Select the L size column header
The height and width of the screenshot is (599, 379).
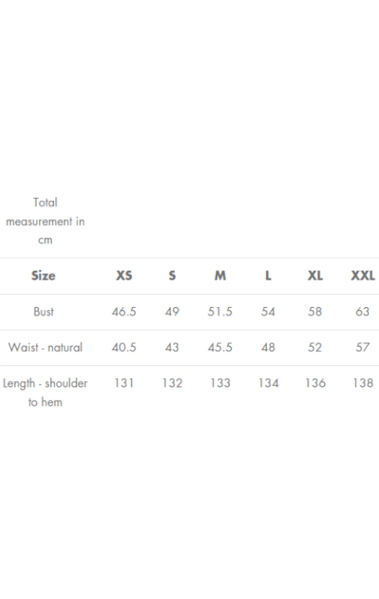[268, 275]
